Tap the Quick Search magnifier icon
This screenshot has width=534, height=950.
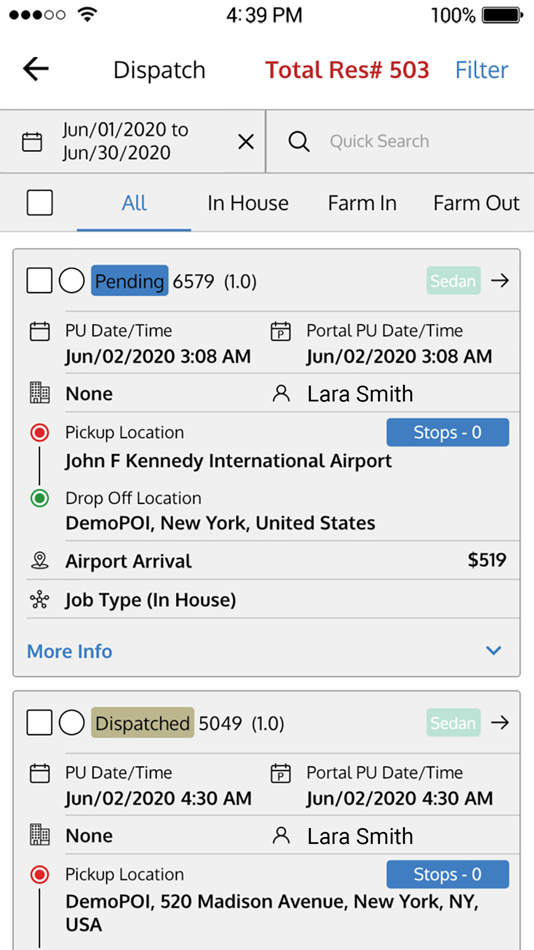299,142
